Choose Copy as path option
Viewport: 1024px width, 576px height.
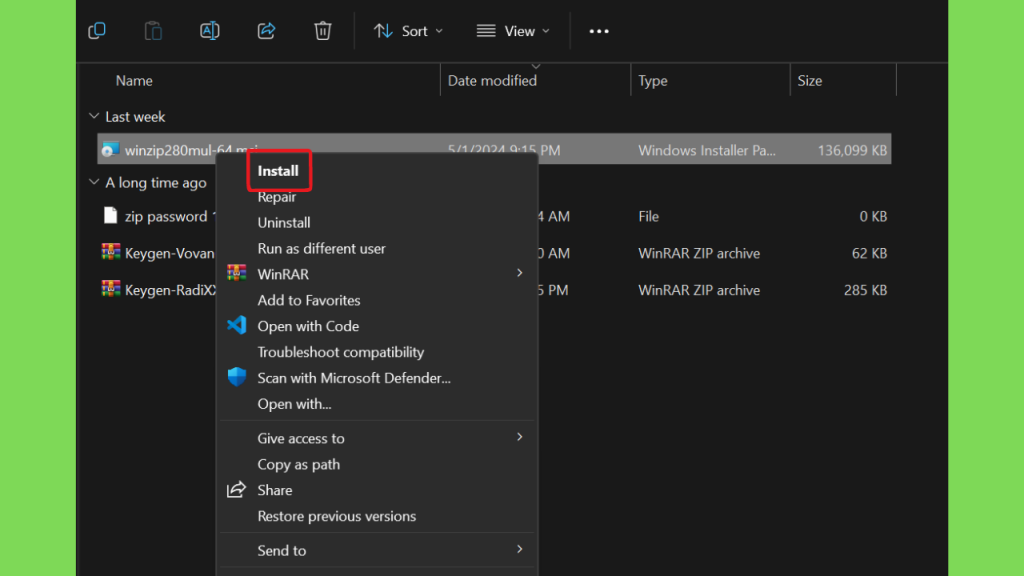(299, 464)
